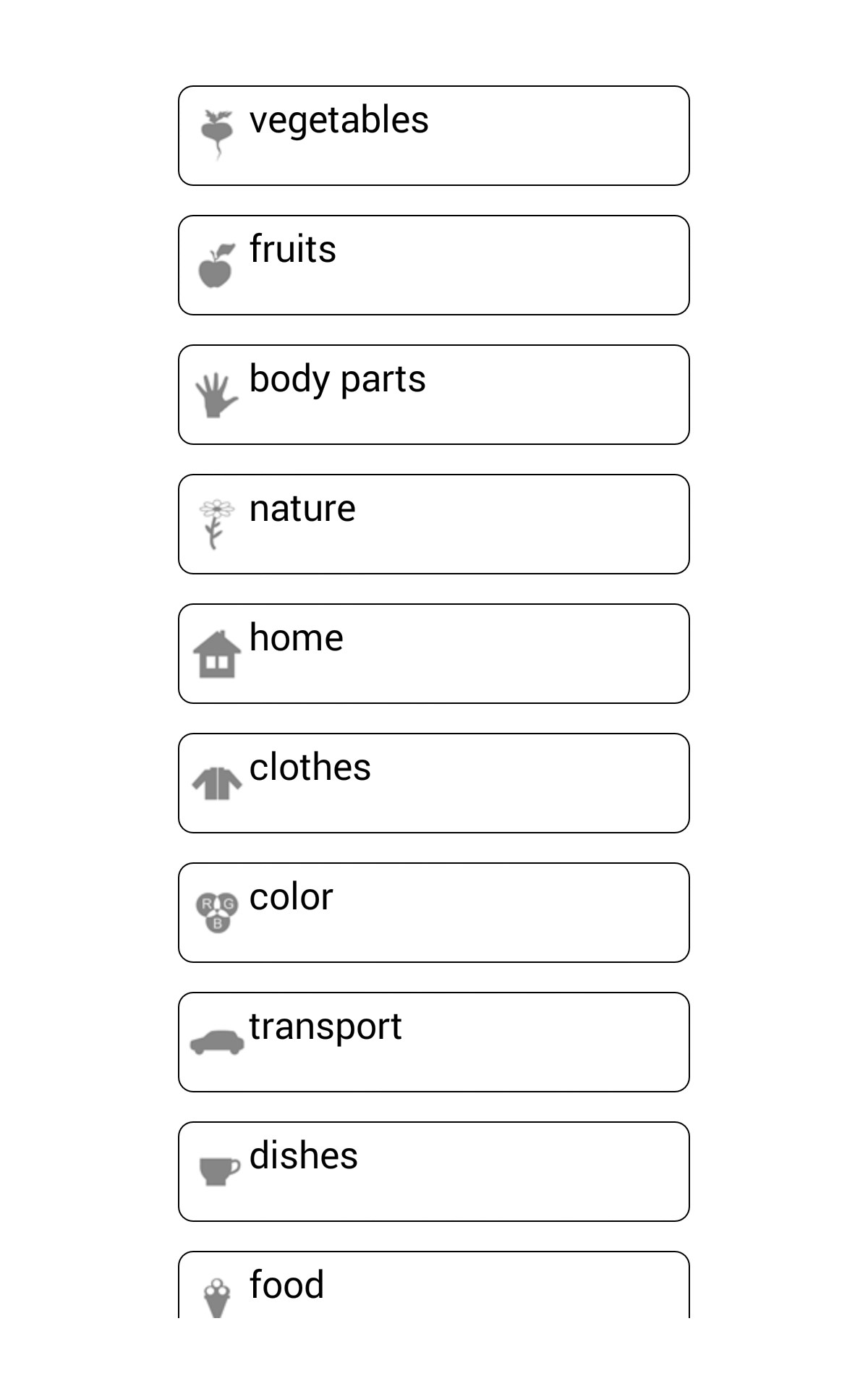The height and width of the screenshot is (1389, 868).
Task: Open the vegetables category
Action: (x=434, y=136)
